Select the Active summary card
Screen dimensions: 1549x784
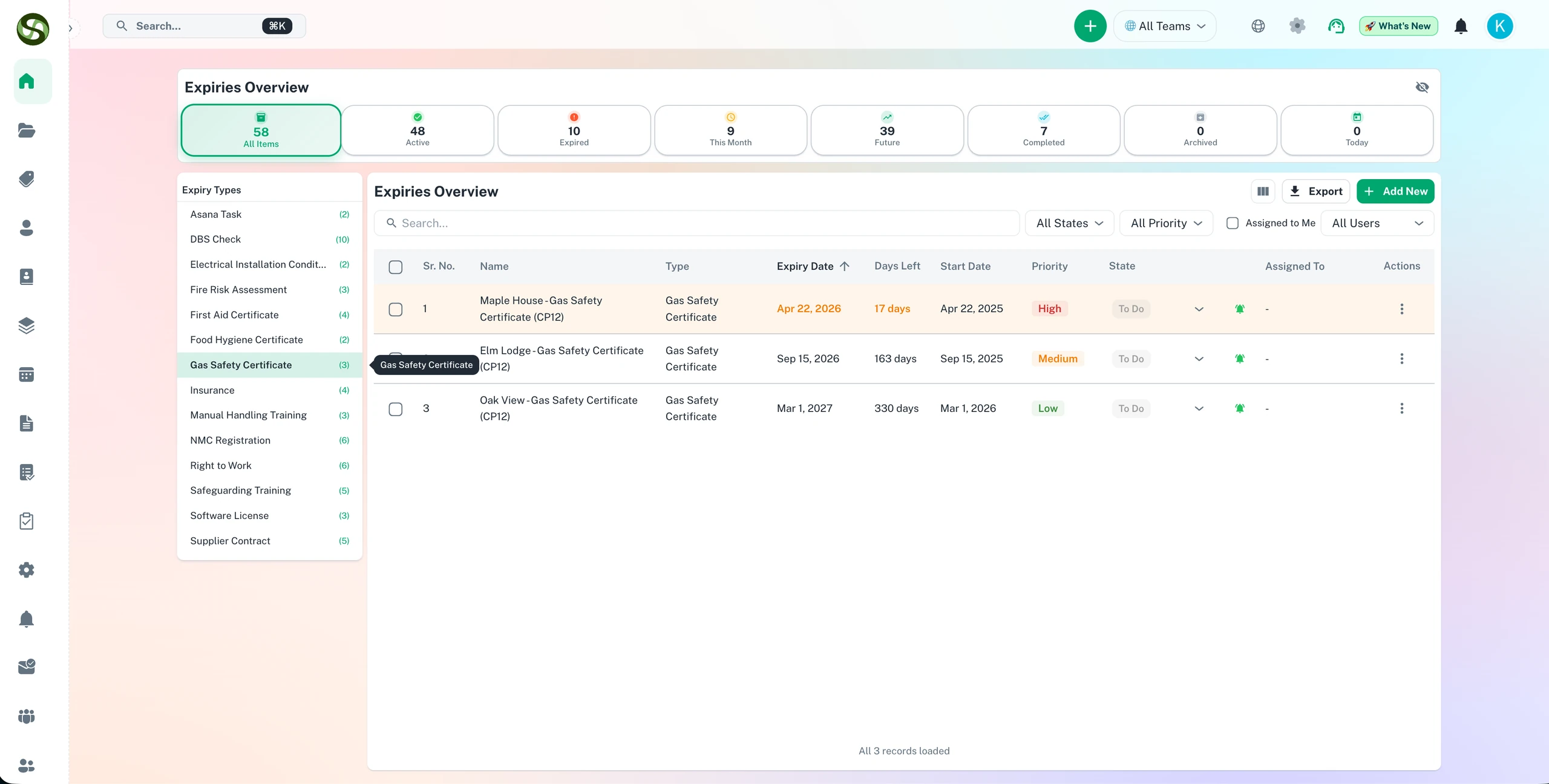[418, 130]
